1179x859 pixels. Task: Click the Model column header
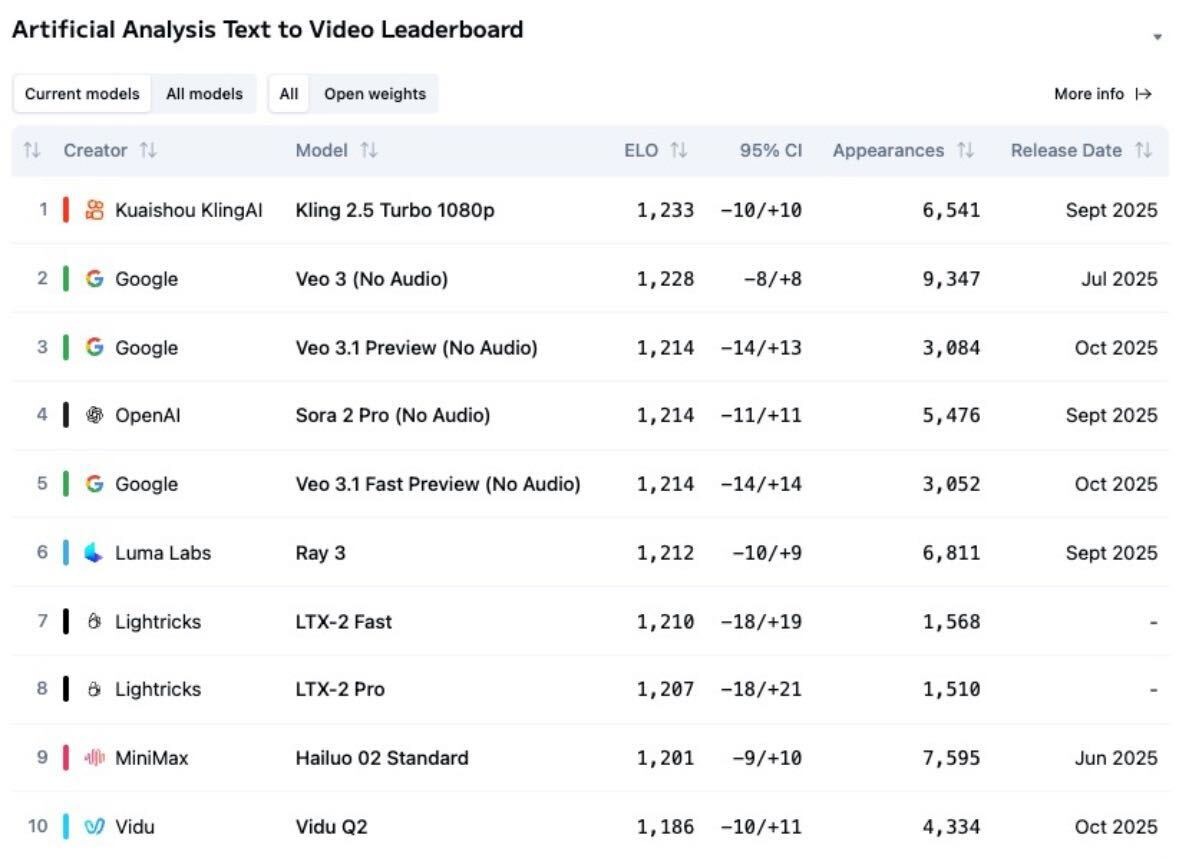click(322, 150)
